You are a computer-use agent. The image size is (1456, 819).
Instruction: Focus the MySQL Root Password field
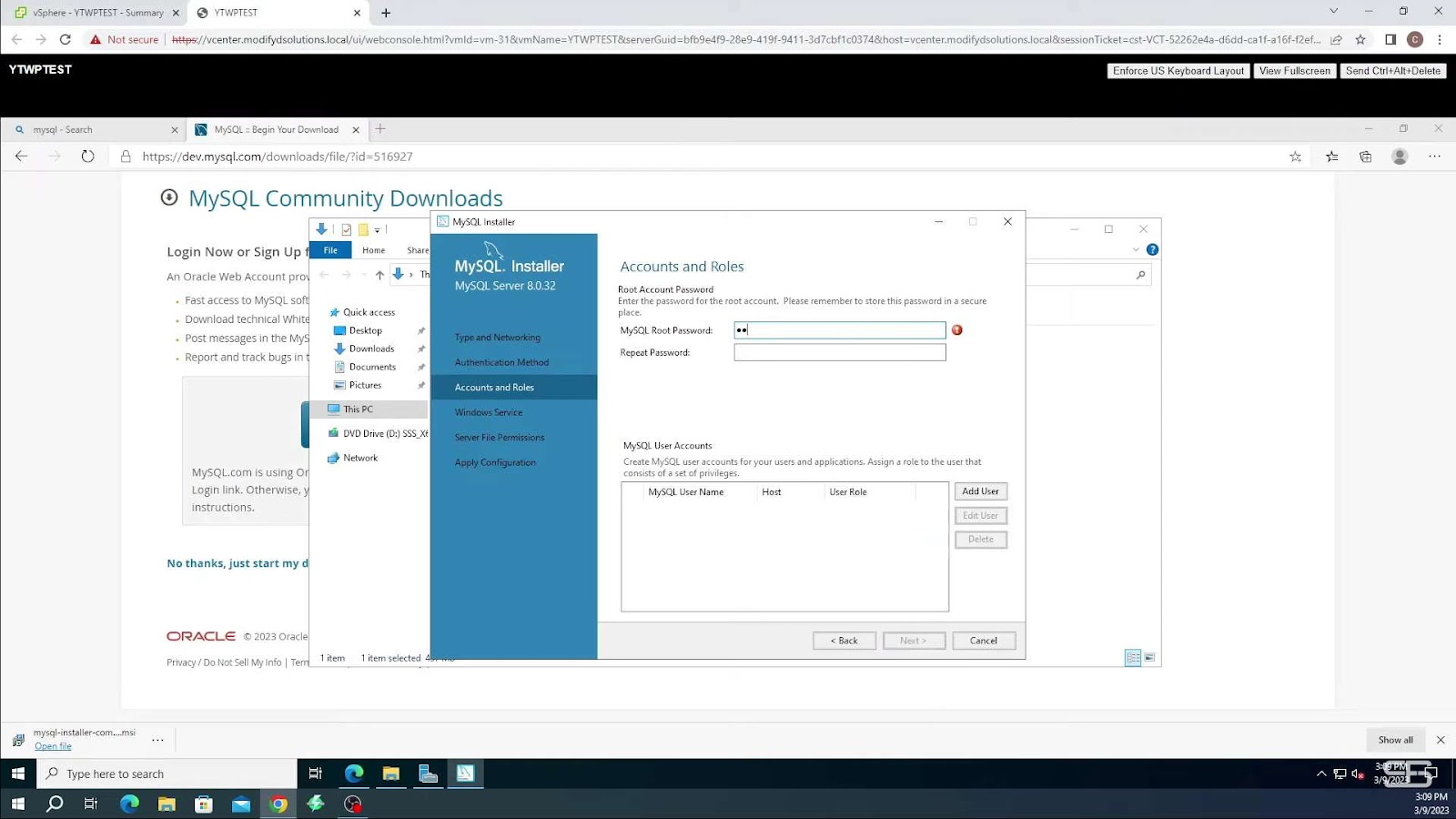point(840,330)
